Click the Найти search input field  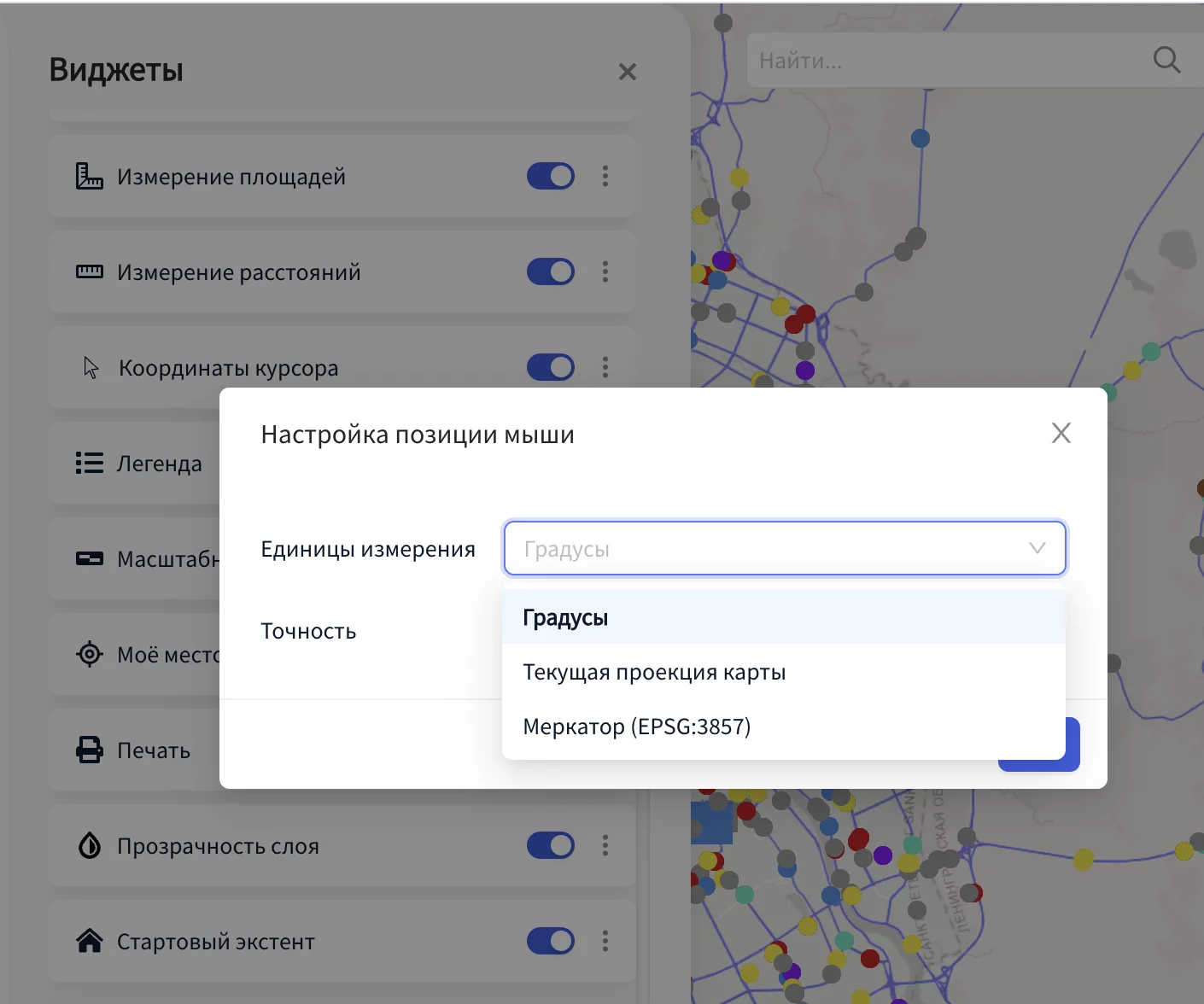click(x=939, y=61)
